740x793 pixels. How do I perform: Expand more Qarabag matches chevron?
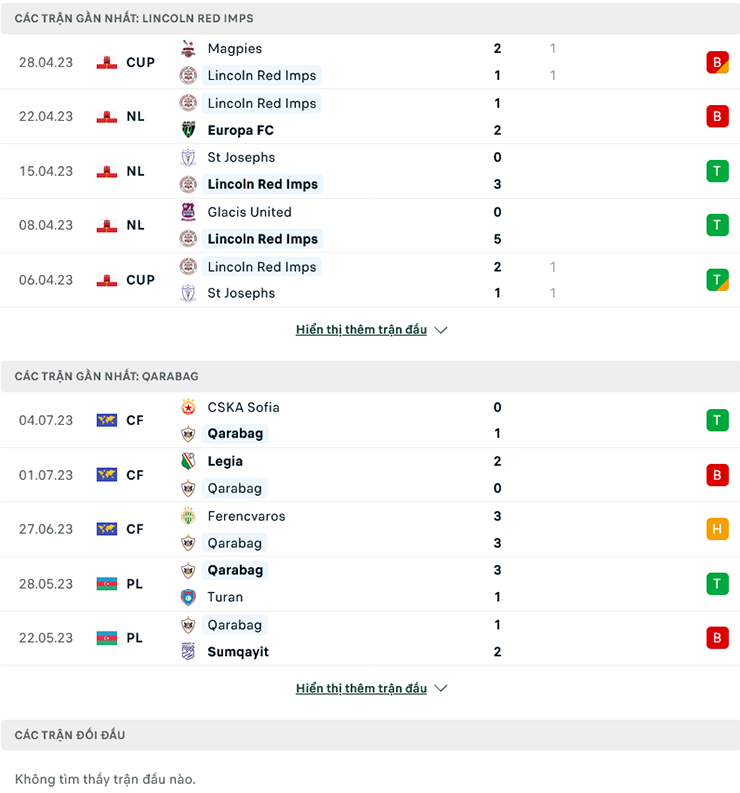coord(441,689)
